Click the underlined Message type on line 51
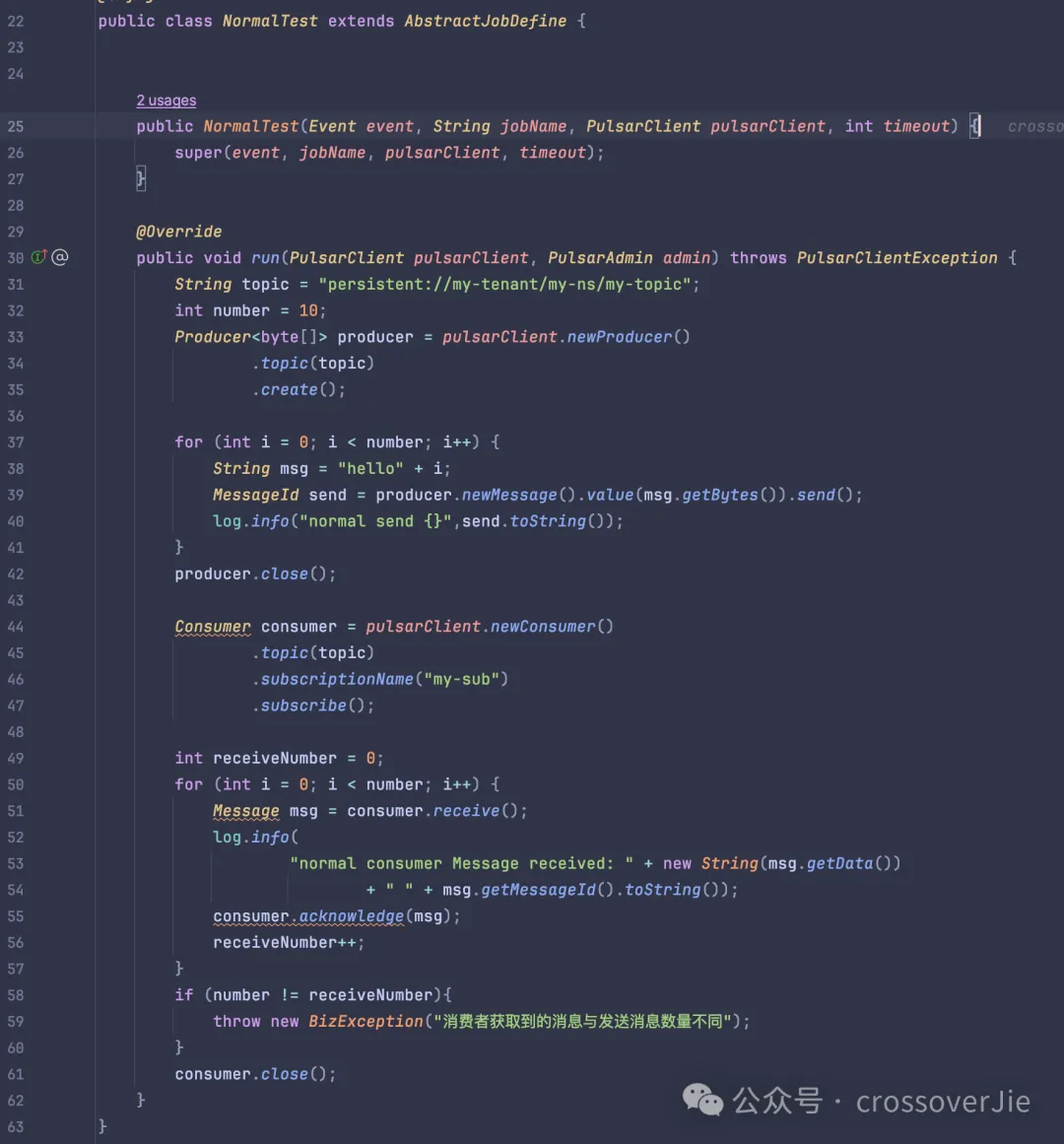The width and height of the screenshot is (1064, 1144). pos(246,811)
